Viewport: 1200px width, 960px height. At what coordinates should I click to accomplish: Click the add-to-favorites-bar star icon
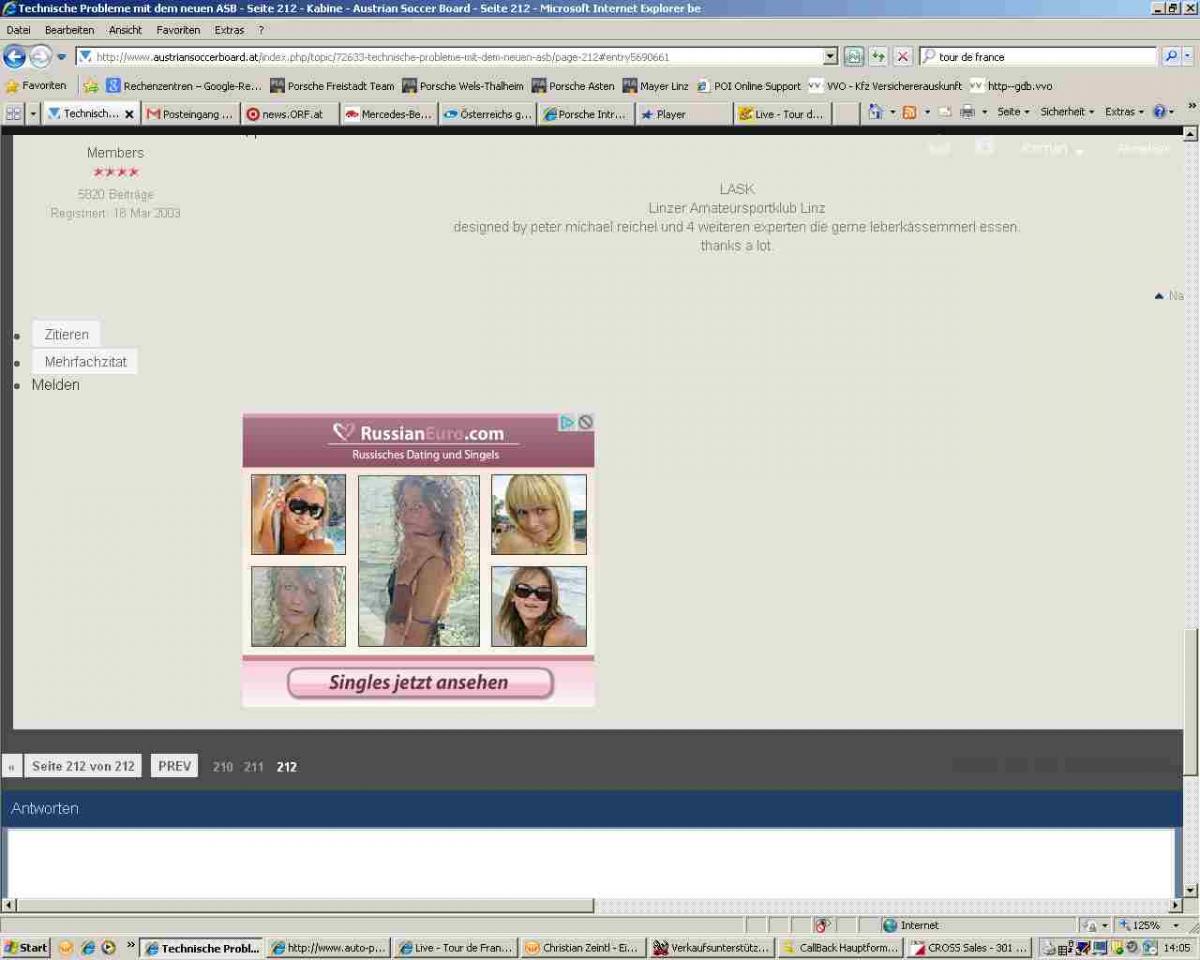(90, 86)
